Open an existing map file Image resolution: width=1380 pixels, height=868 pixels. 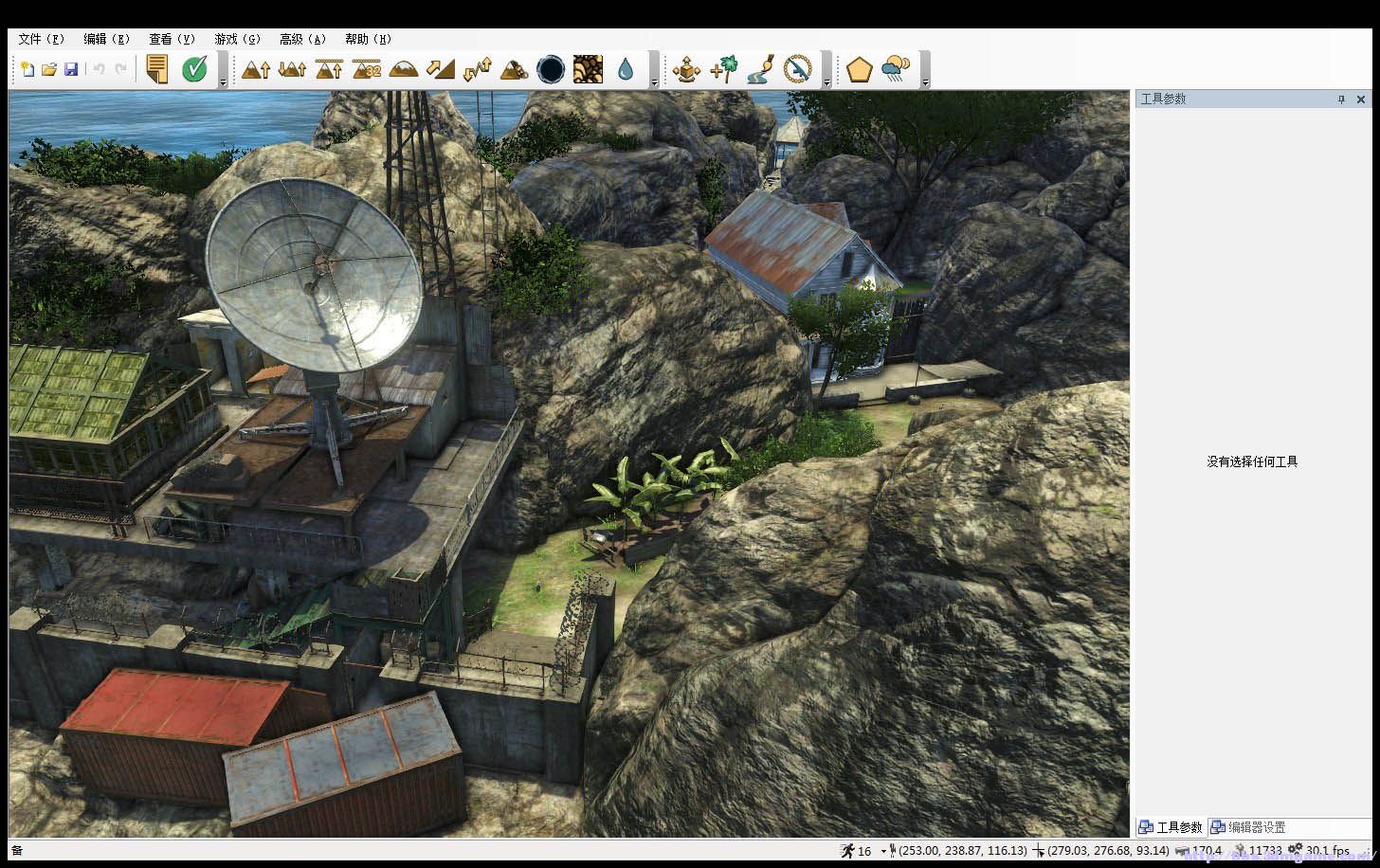pos(49,69)
